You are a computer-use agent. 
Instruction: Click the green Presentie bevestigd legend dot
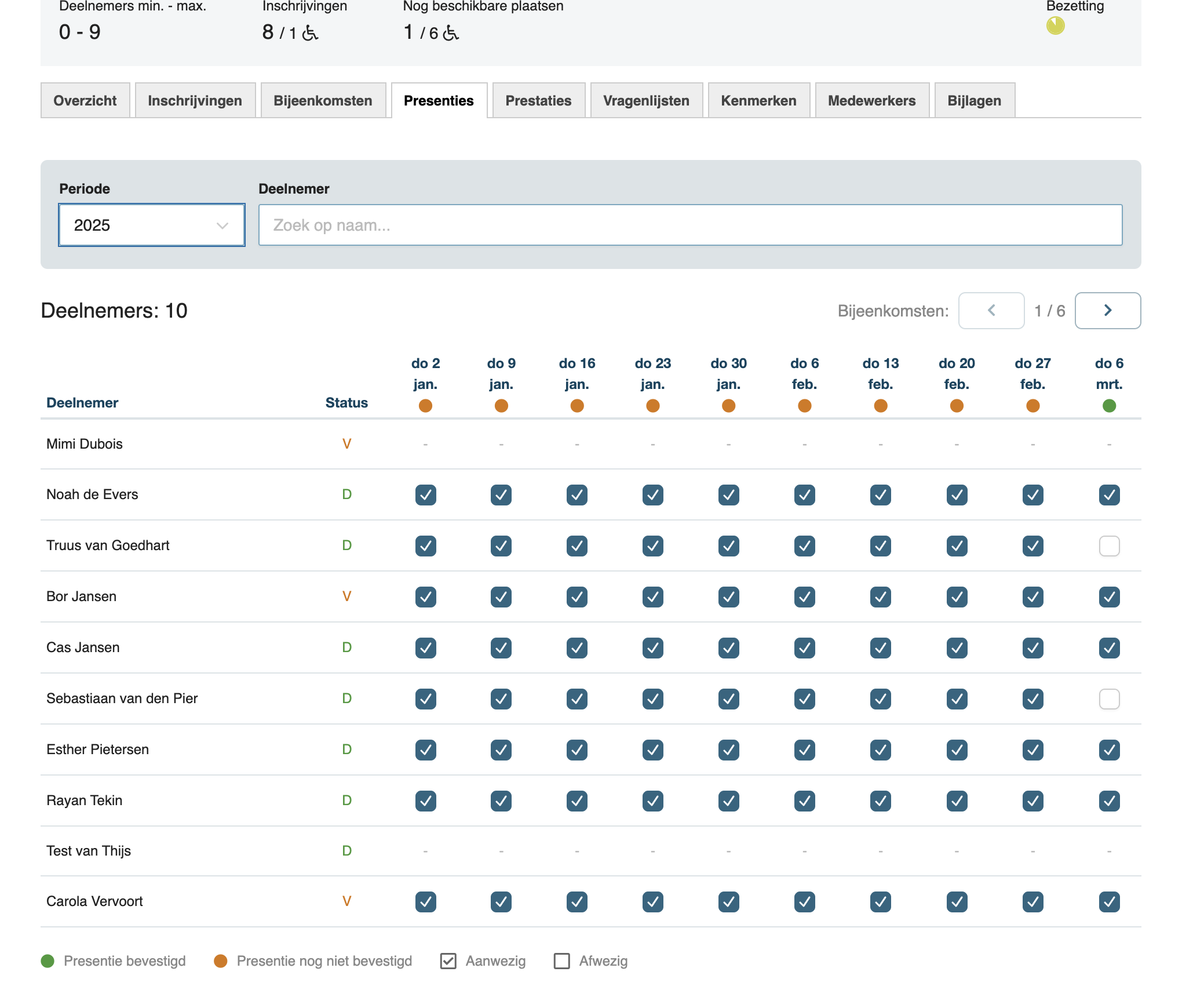coord(48,961)
